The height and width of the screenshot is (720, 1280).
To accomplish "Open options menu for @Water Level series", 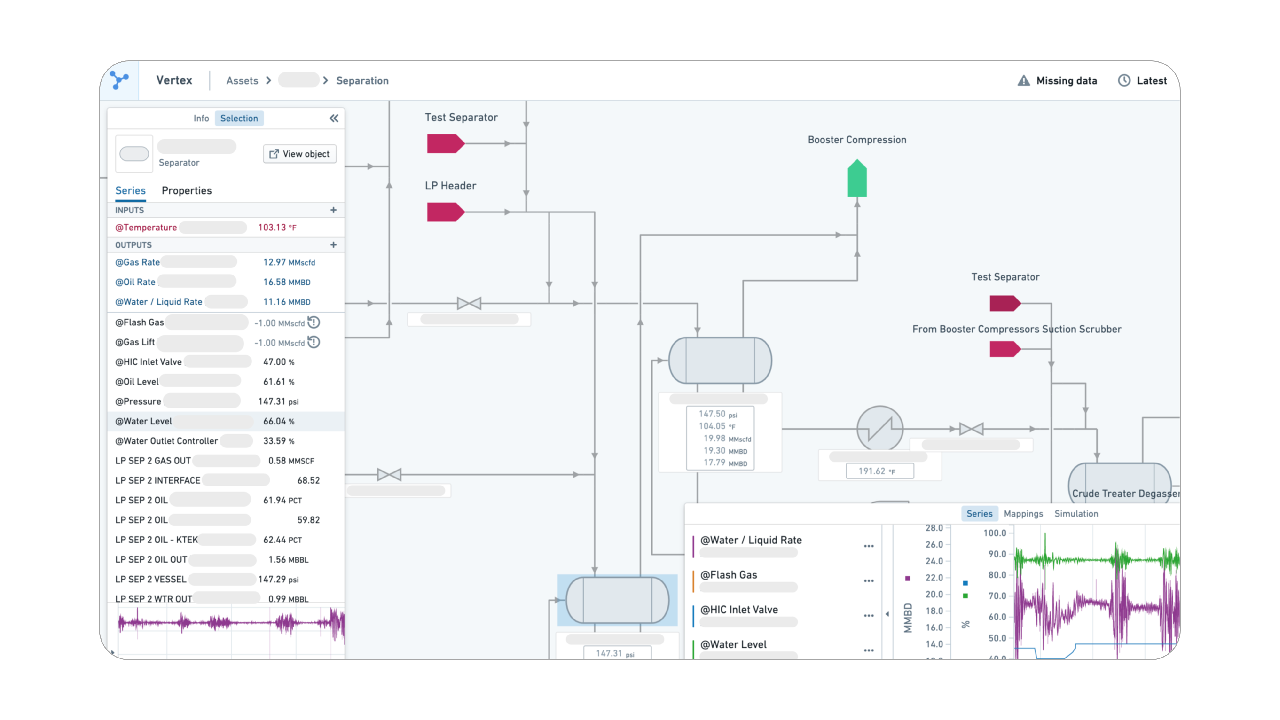I will pos(869,651).
